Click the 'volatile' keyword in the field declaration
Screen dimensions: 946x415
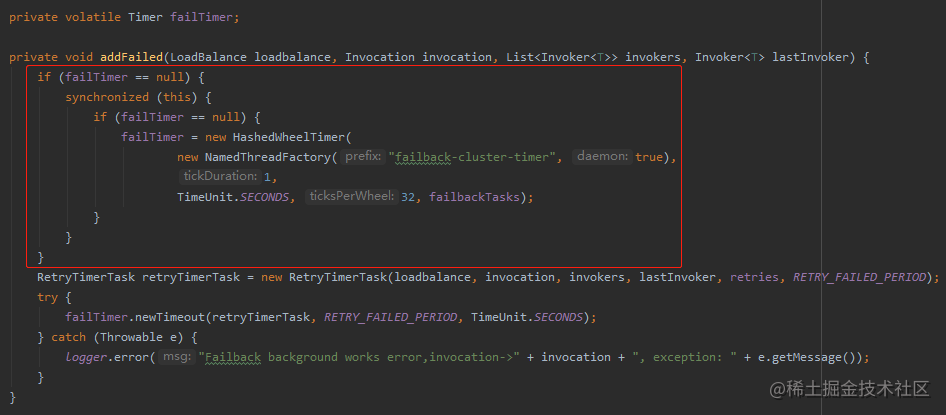click(x=93, y=17)
